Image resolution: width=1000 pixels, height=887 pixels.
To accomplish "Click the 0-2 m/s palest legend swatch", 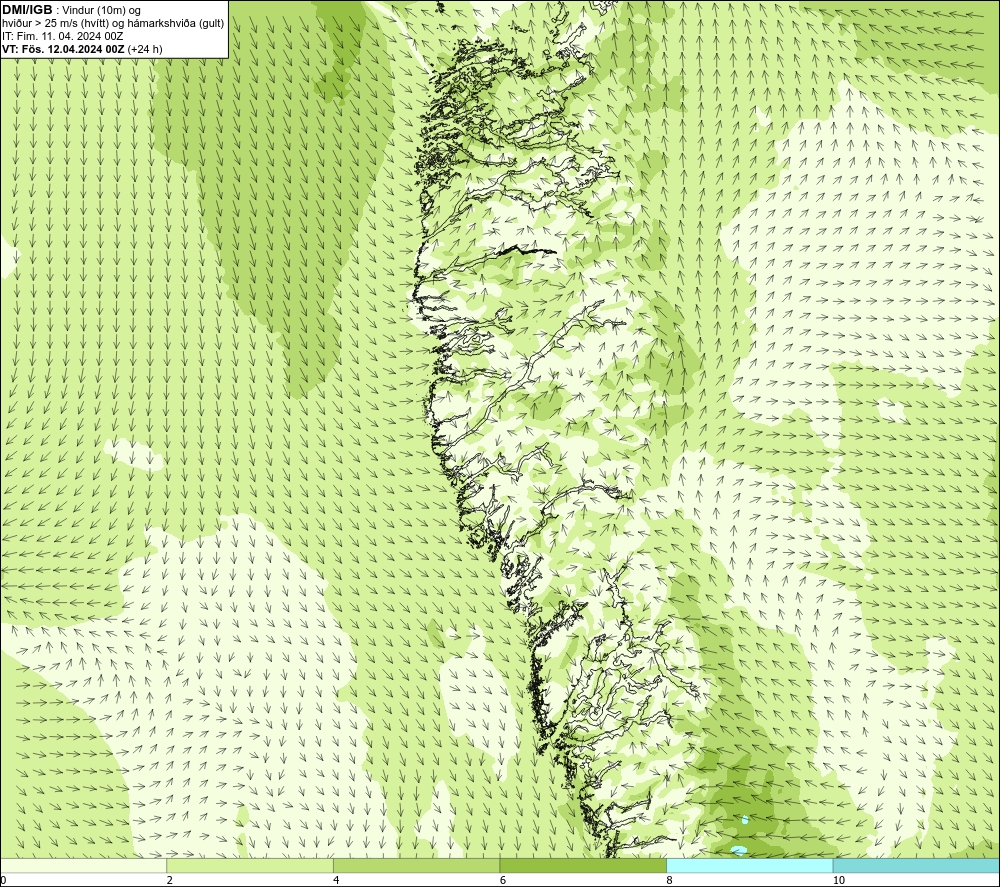I will tap(84, 866).
